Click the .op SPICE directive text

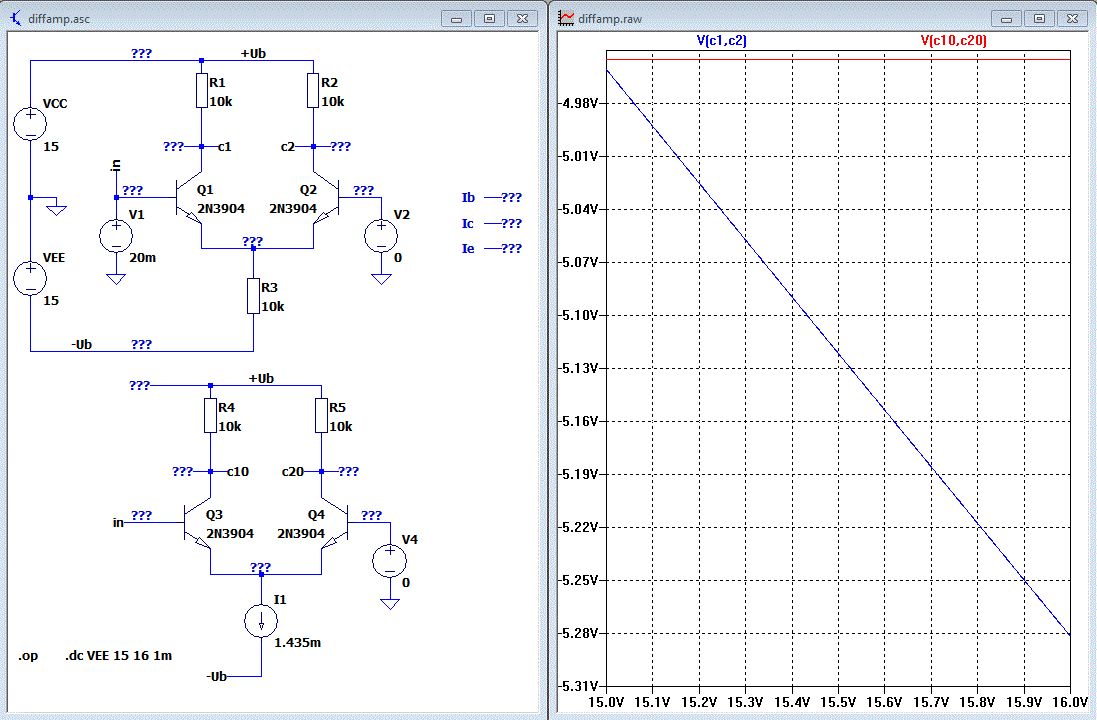(28, 656)
